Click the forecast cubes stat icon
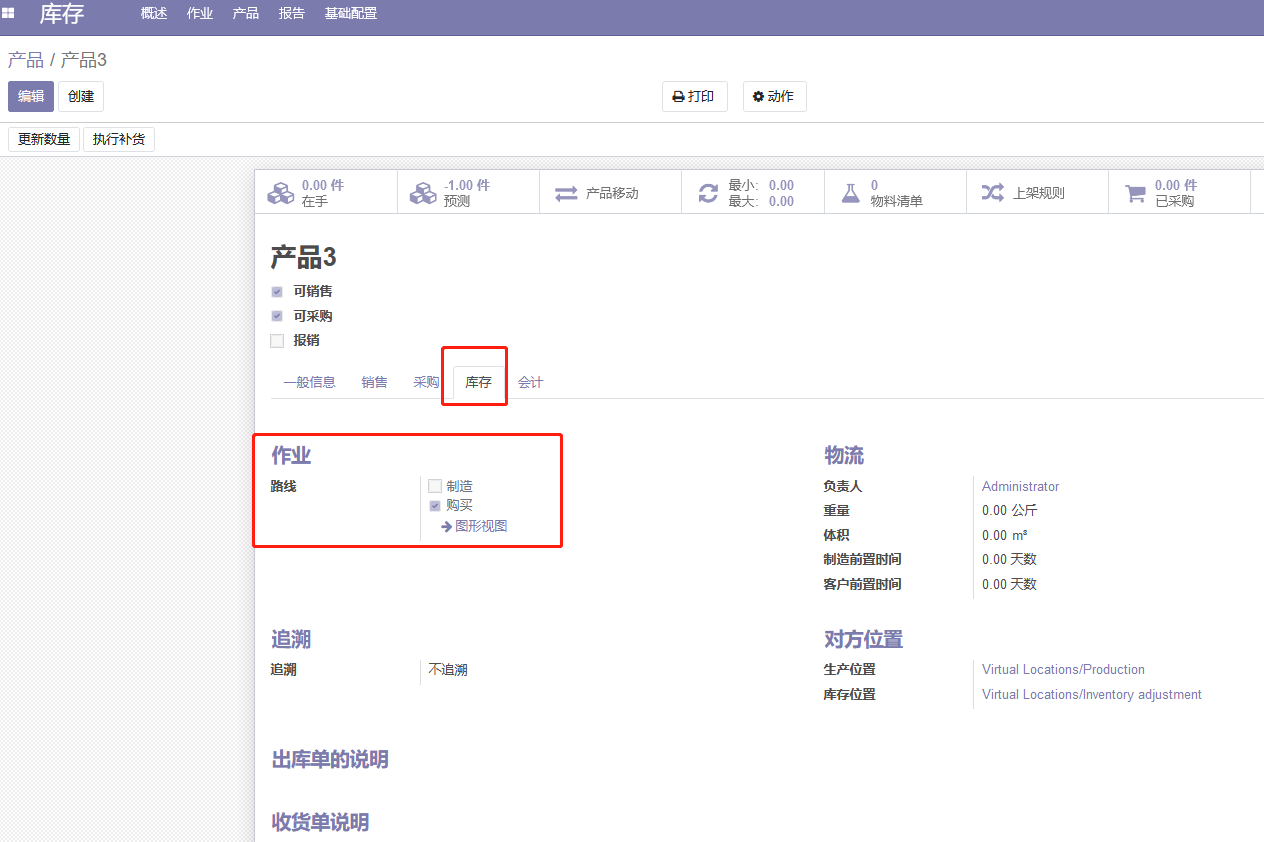This screenshot has width=1264, height=842. (x=423, y=193)
